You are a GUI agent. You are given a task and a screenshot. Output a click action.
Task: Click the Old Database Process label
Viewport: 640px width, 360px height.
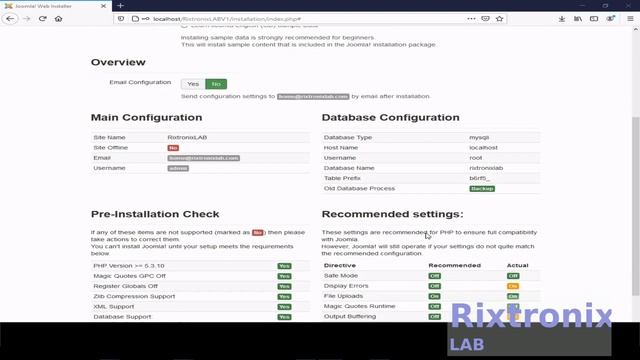coord(359,189)
